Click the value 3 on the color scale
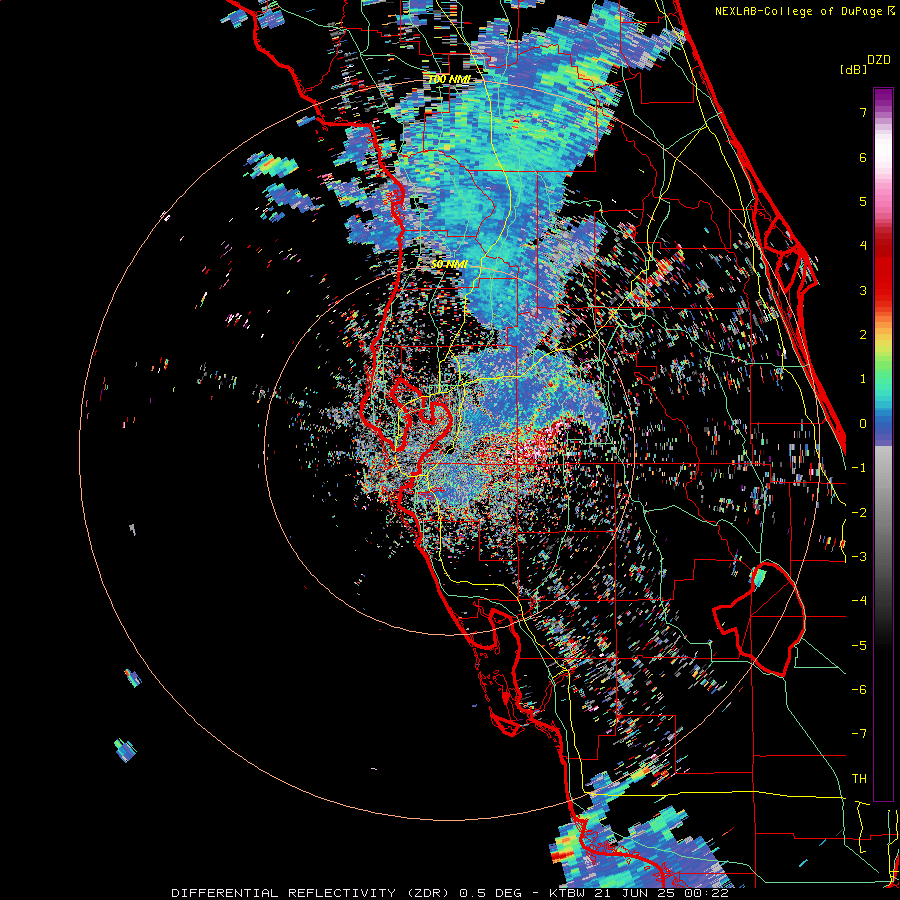The image size is (900, 900). coord(863,290)
